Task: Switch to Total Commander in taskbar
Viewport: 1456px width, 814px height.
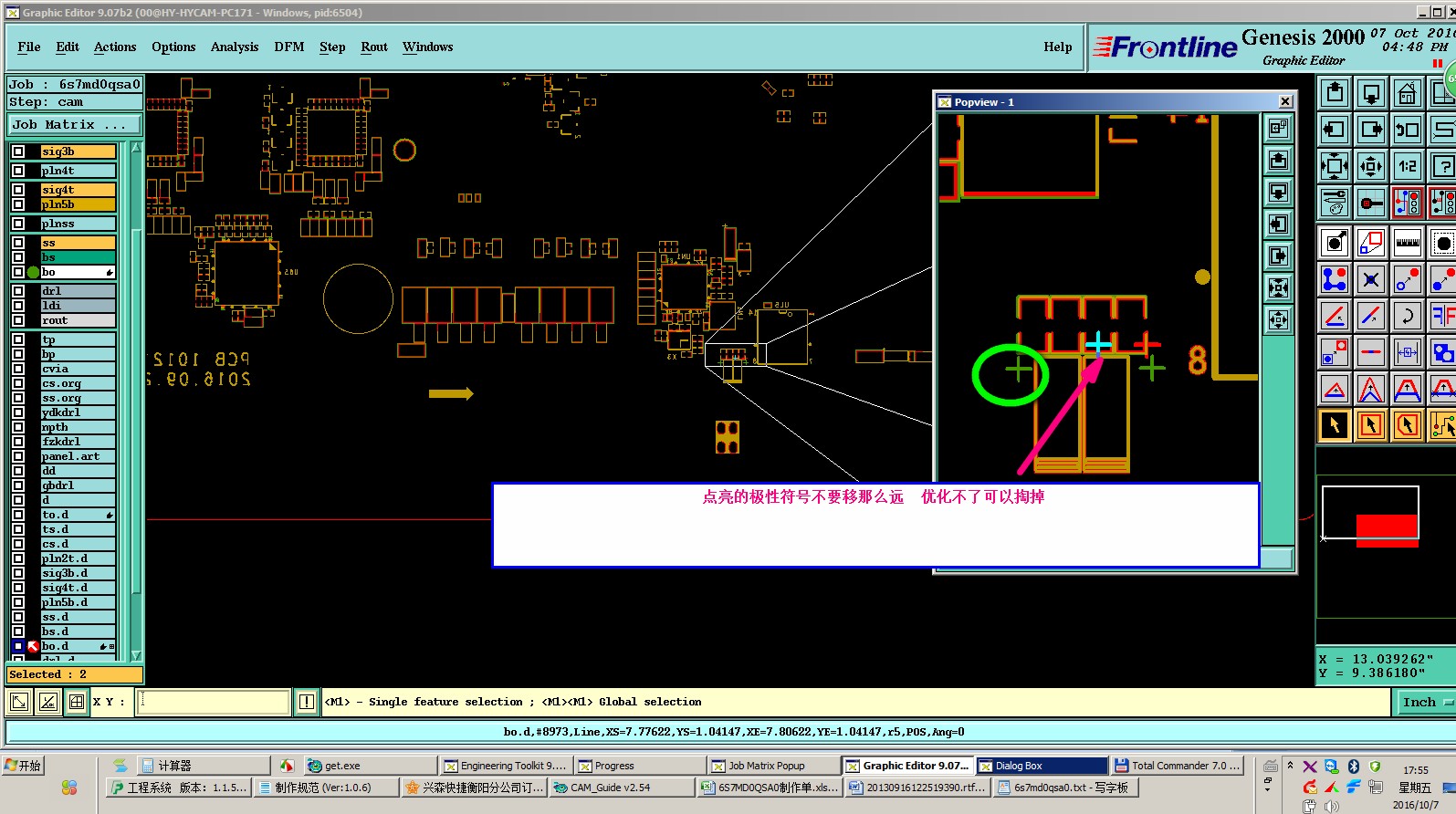Action: pyautogui.click(x=1178, y=766)
